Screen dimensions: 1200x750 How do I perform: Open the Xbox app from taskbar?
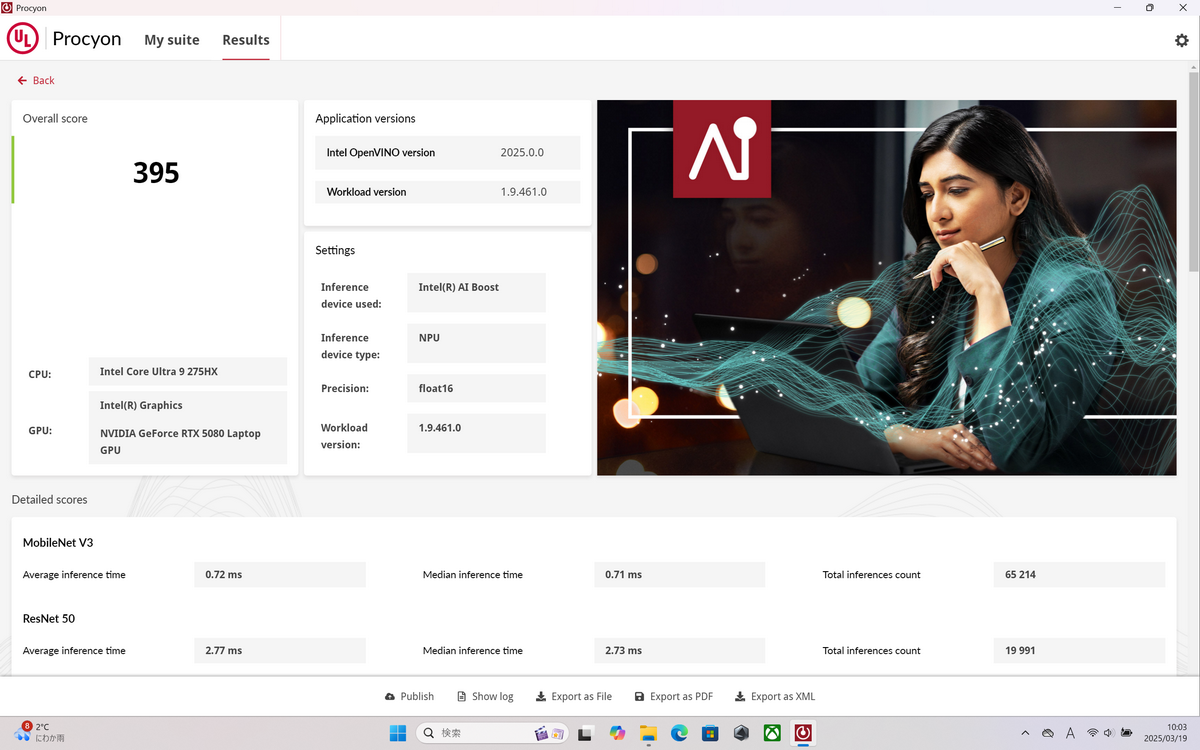[772, 733]
